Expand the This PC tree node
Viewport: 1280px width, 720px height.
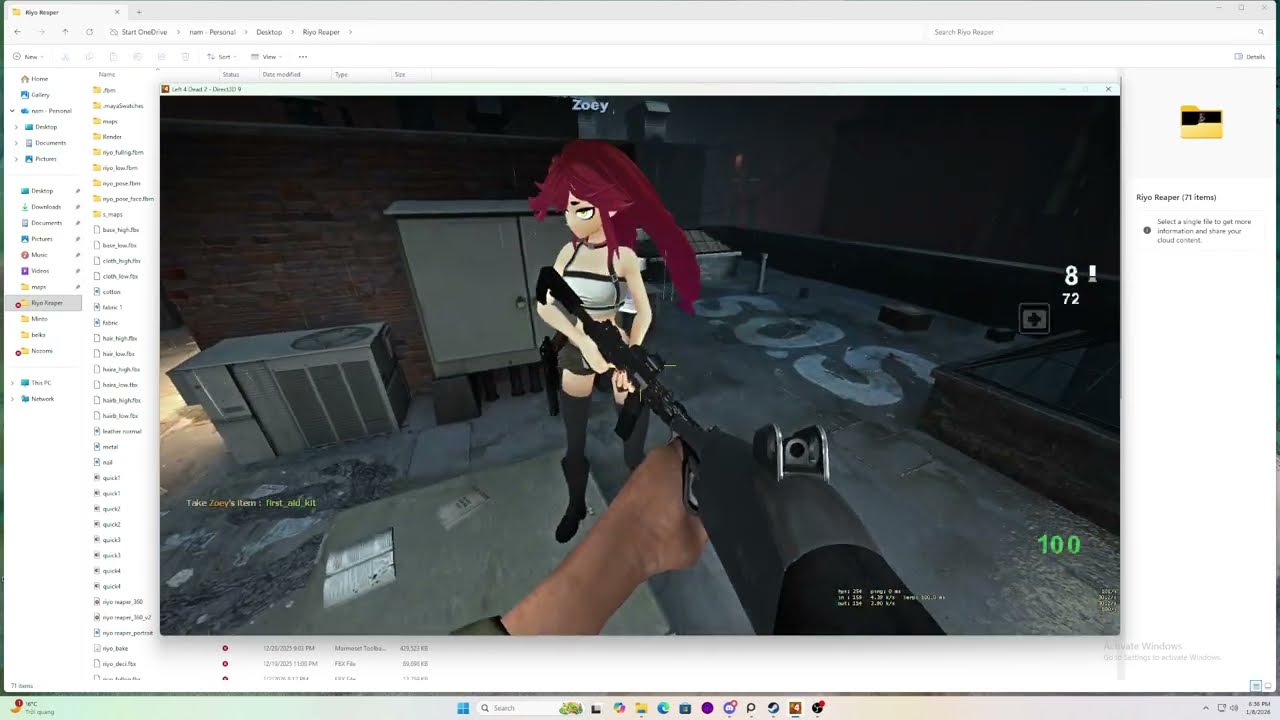(x=12, y=383)
